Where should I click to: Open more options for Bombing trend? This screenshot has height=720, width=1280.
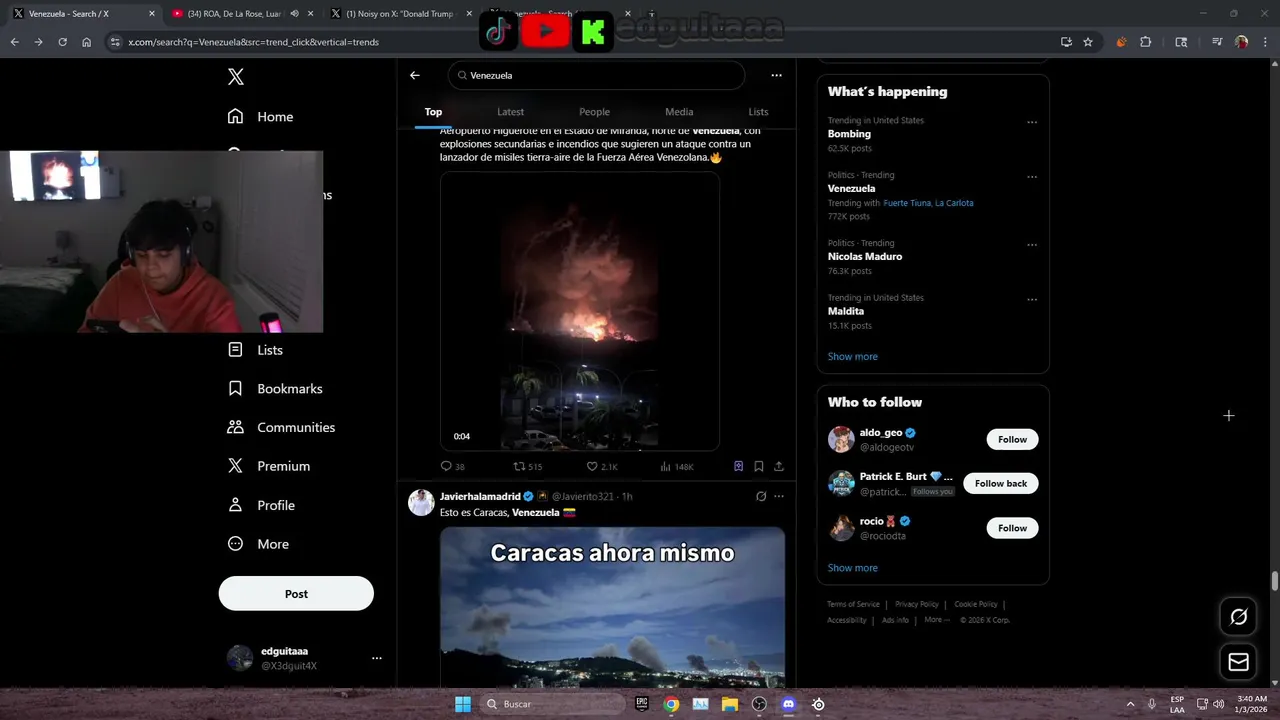click(1032, 123)
